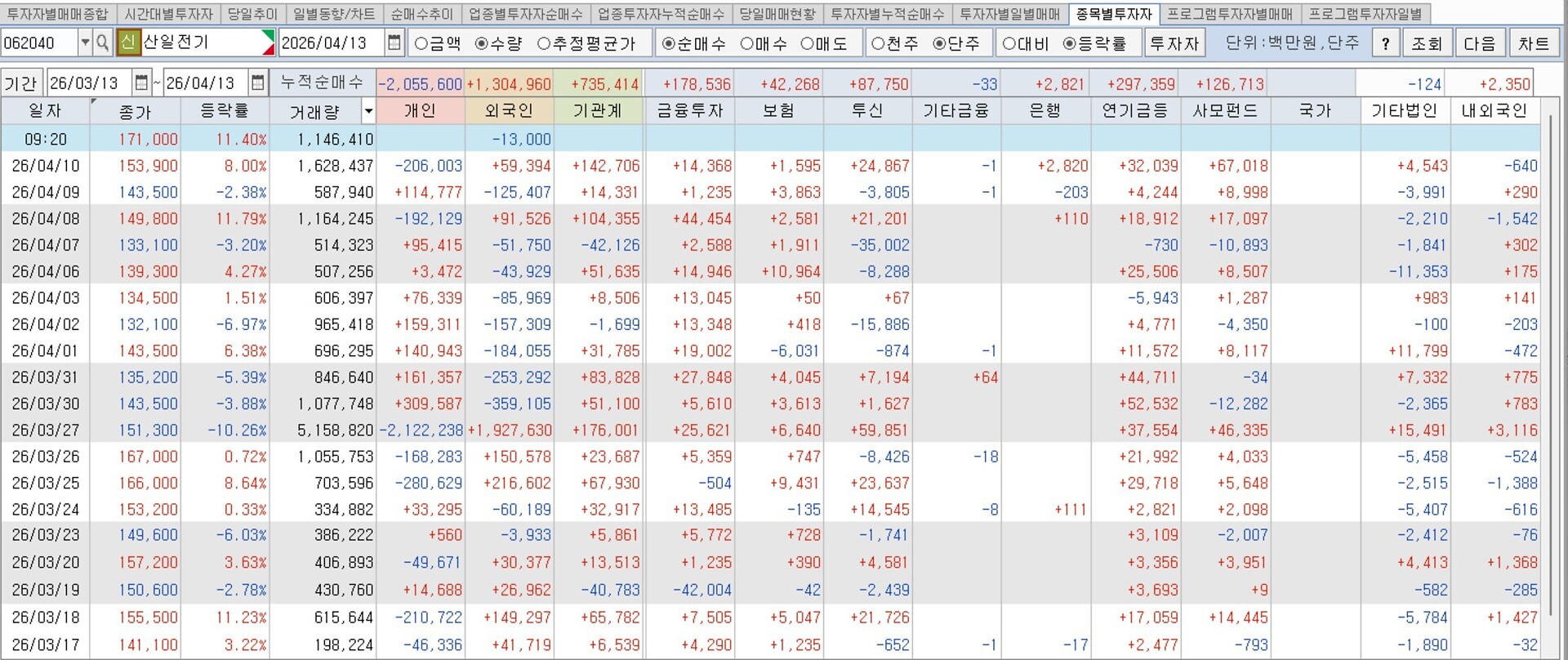Open the stock code history dropdown arrow
The image size is (1568, 660).
pyautogui.click(x=85, y=43)
